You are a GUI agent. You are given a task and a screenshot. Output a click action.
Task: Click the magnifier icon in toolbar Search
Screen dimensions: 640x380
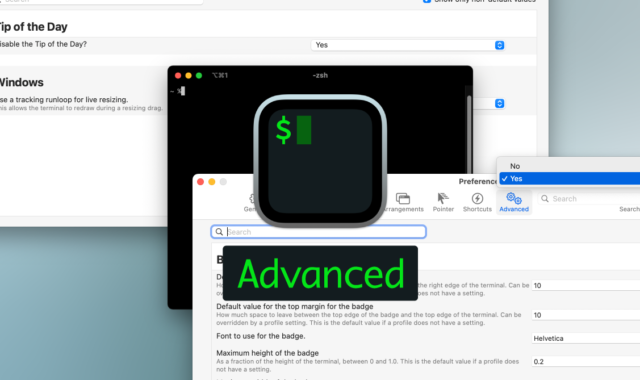point(544,199)
